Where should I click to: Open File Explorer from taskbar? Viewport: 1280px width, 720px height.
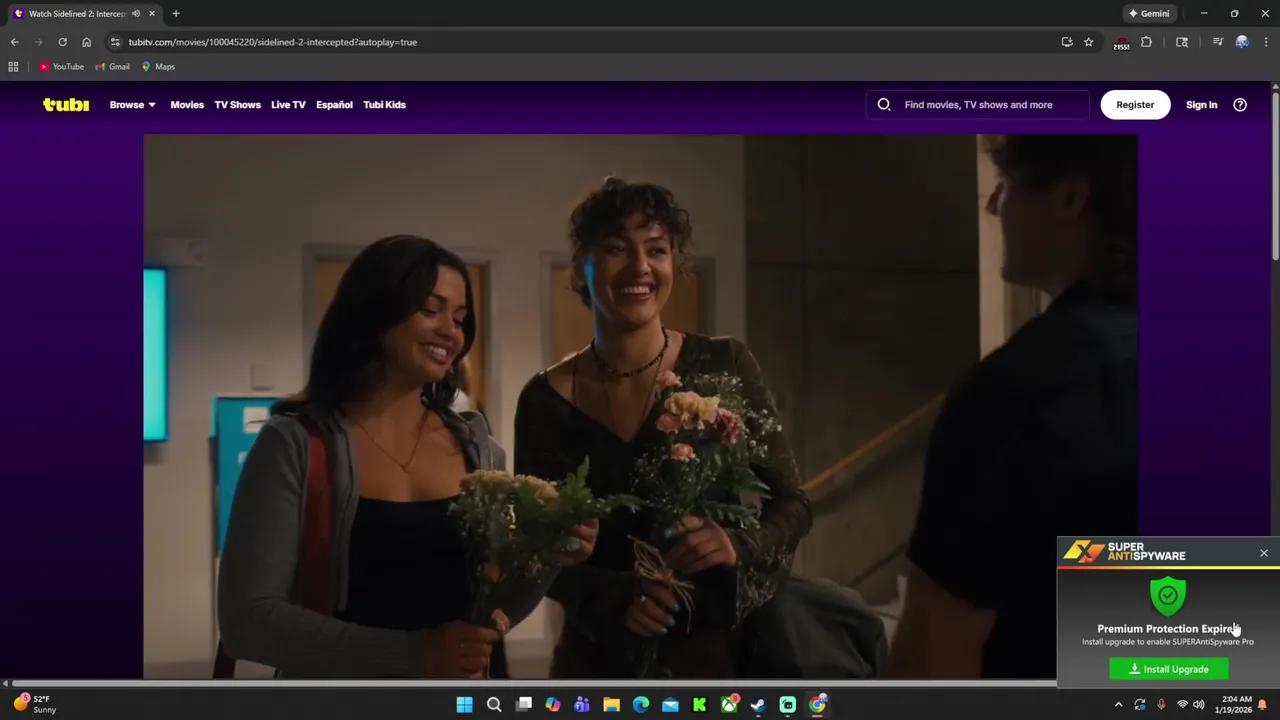click(x=611, y=705)
